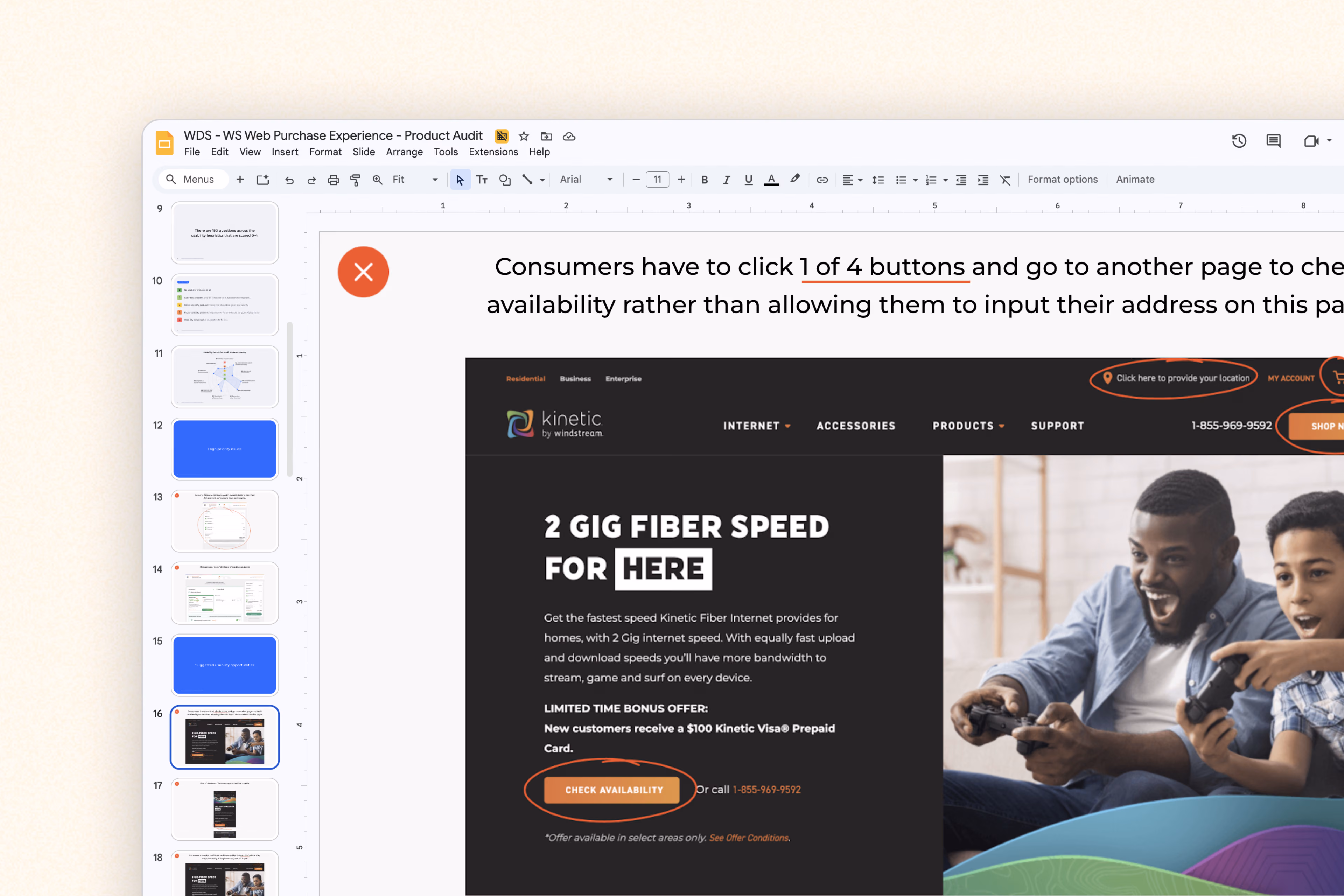Decrease font size with minus button
Viewport: 1344px width, 896px height.
636,180
